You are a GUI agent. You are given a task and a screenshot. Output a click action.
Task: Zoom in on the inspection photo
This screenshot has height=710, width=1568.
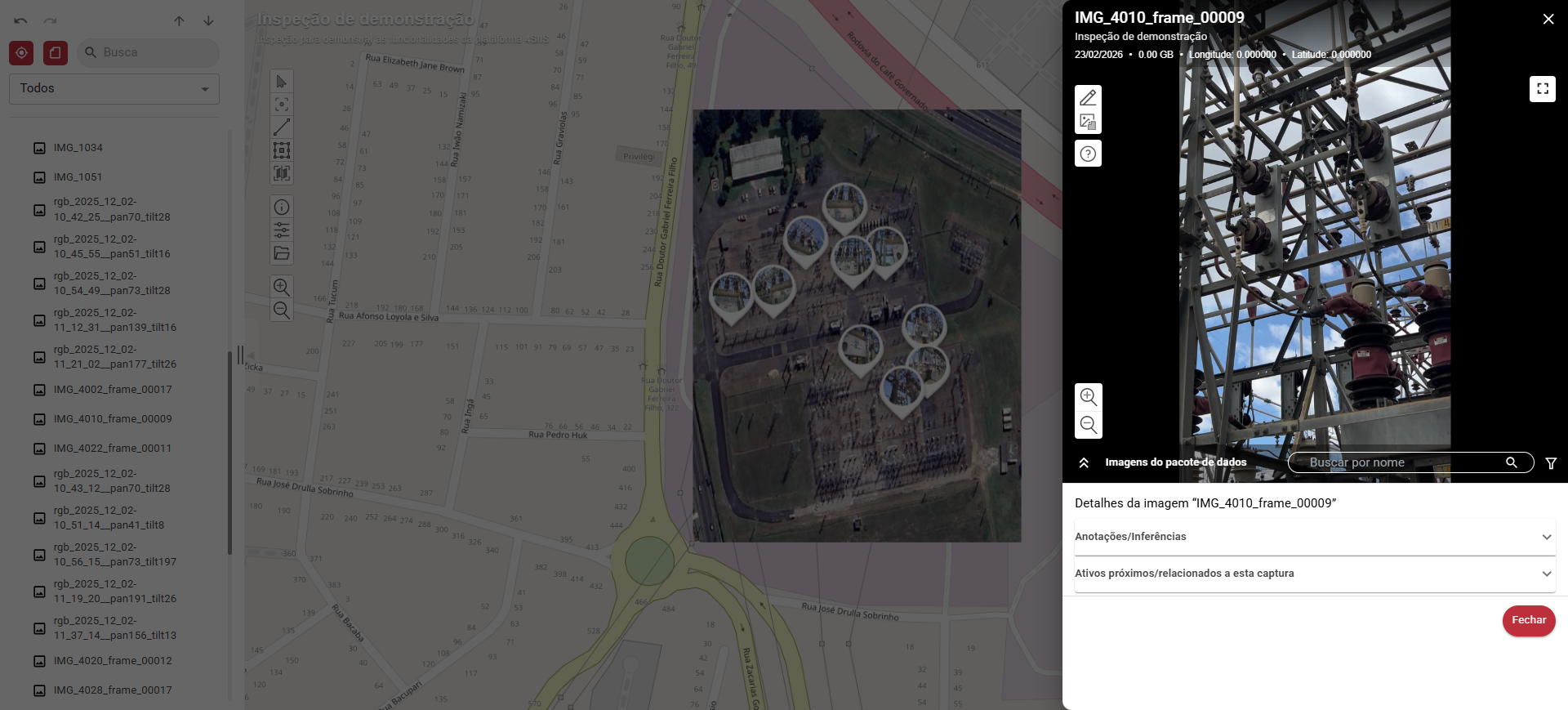pyautogui.click(x=1088, y=397)
